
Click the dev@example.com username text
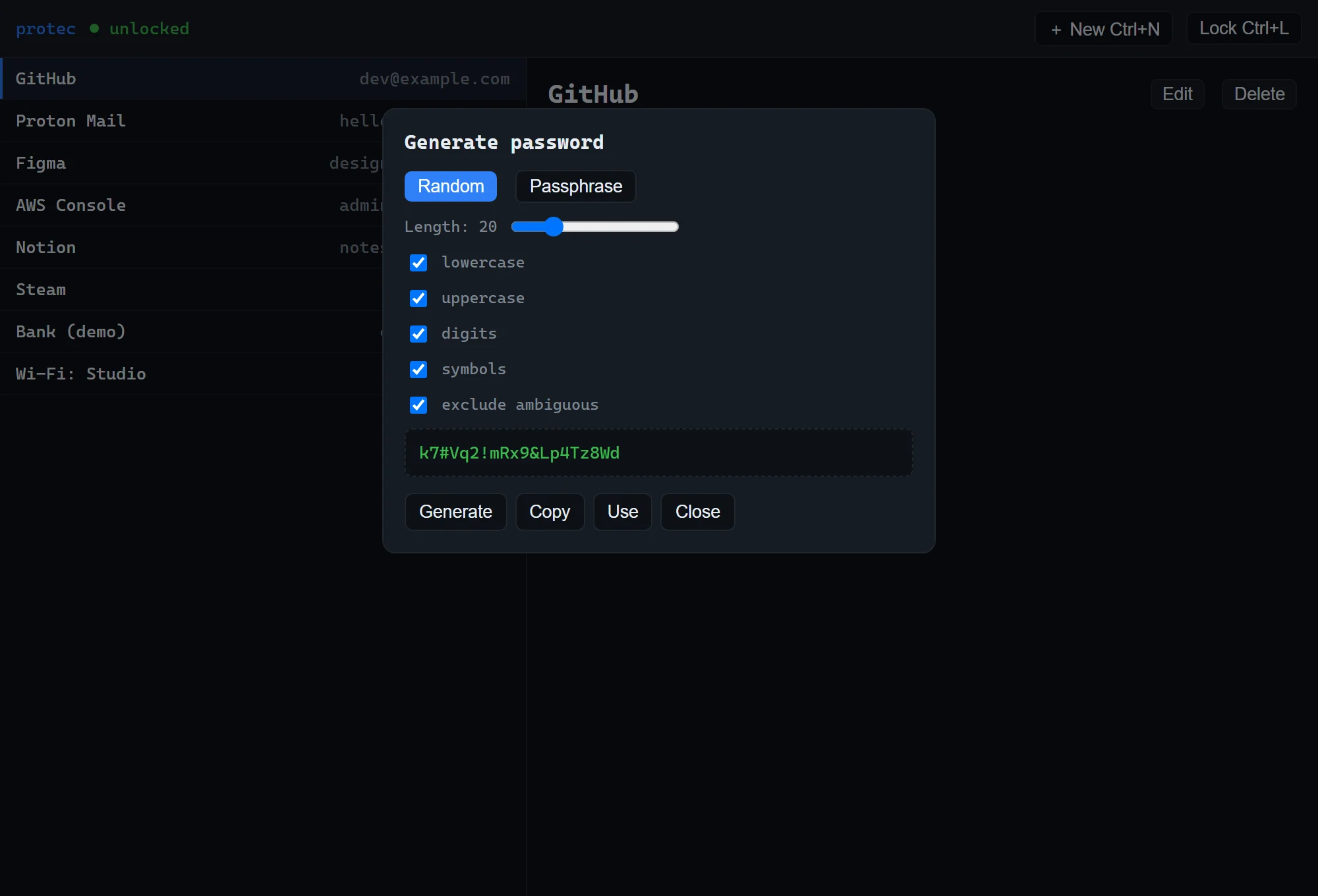(434, 79)
